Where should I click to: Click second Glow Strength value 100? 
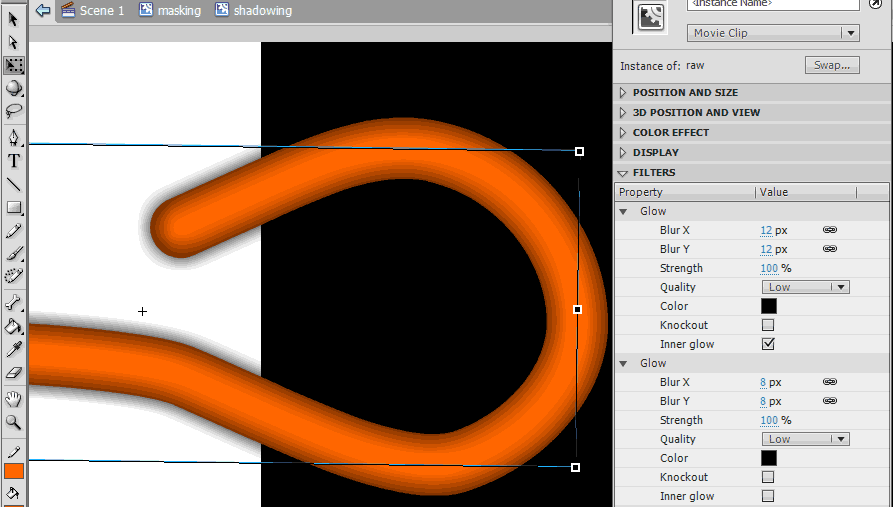click(x=769, y=420)
